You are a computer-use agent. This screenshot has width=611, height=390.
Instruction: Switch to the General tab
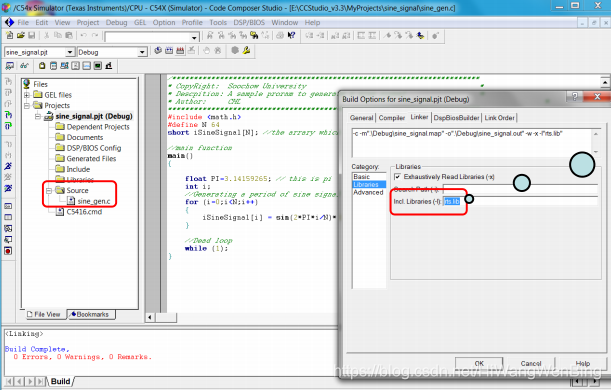click(361, 118)
